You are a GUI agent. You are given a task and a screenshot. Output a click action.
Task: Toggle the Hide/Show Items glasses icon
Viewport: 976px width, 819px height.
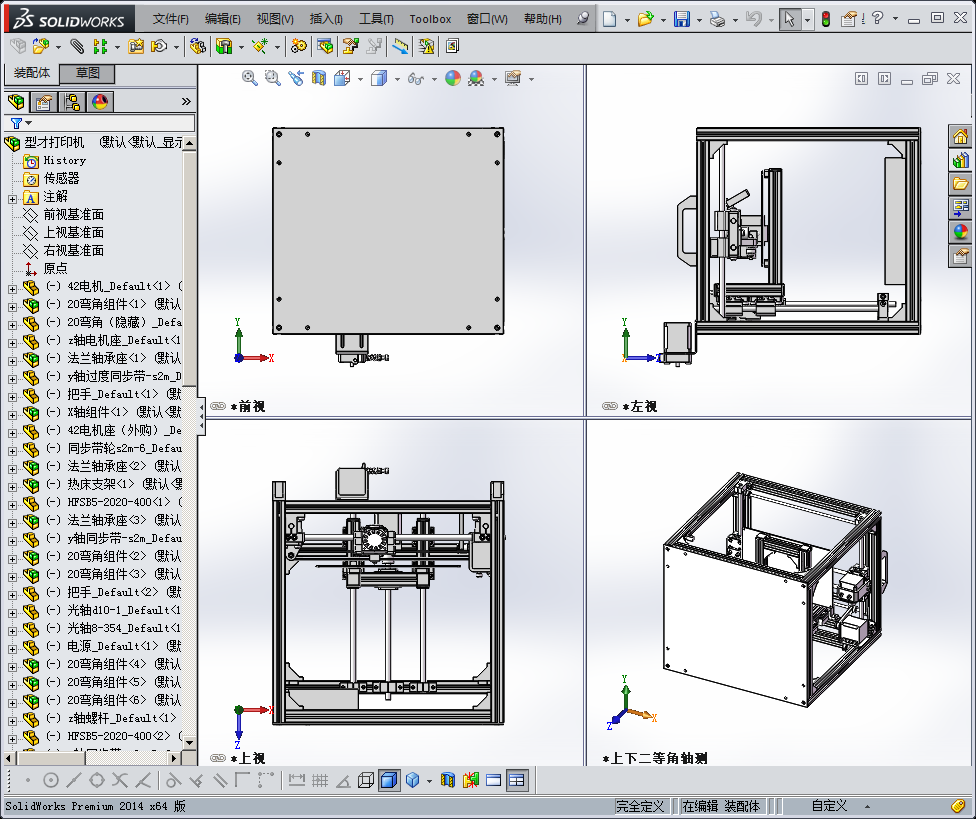point(415,78)
